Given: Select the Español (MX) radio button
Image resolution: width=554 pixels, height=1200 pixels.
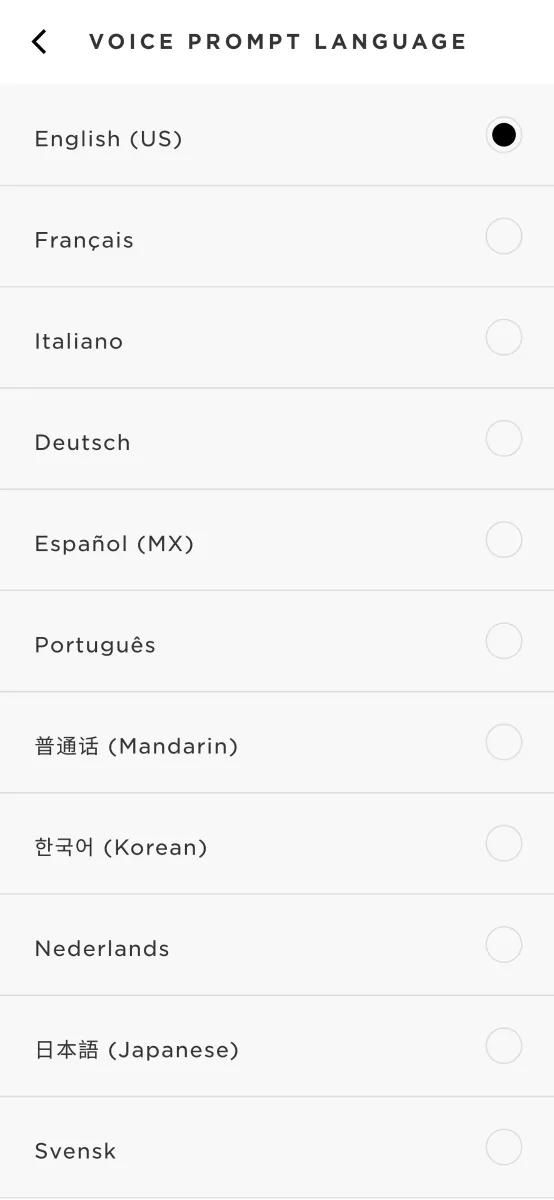Looking at the screenshot, I should pos(504,539).
